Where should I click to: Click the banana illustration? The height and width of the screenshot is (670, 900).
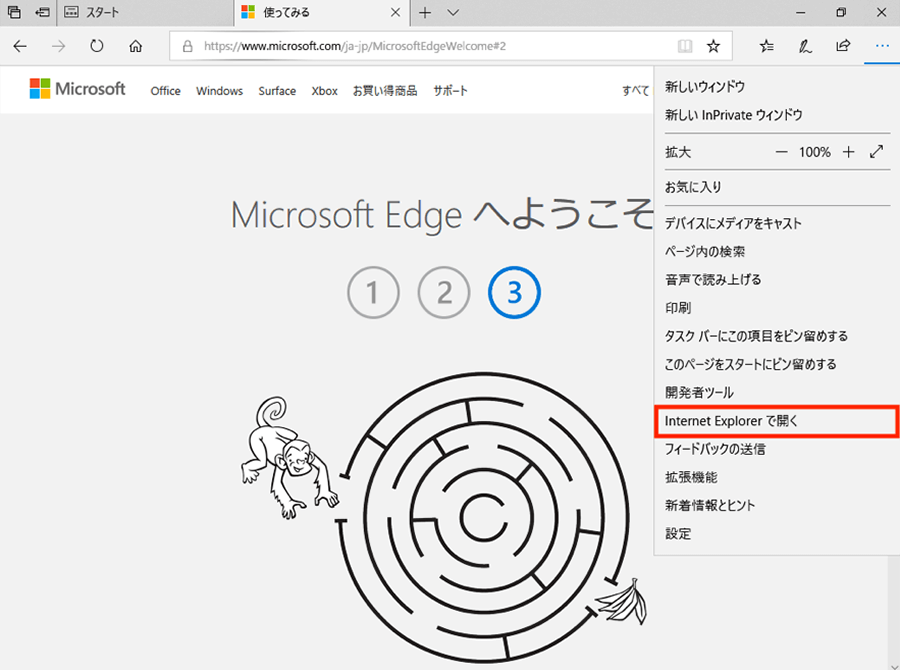(x=622, y=602)
